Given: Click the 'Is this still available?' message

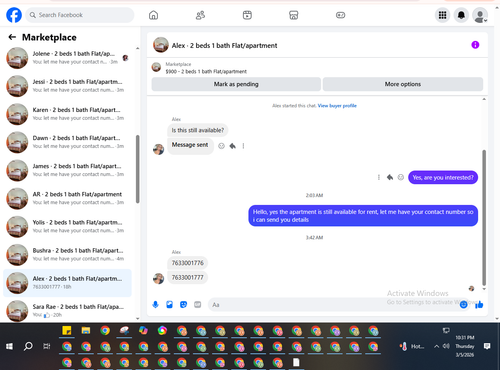Looking at the screenshot, I should pyautogui.click(x=198, y=130).
